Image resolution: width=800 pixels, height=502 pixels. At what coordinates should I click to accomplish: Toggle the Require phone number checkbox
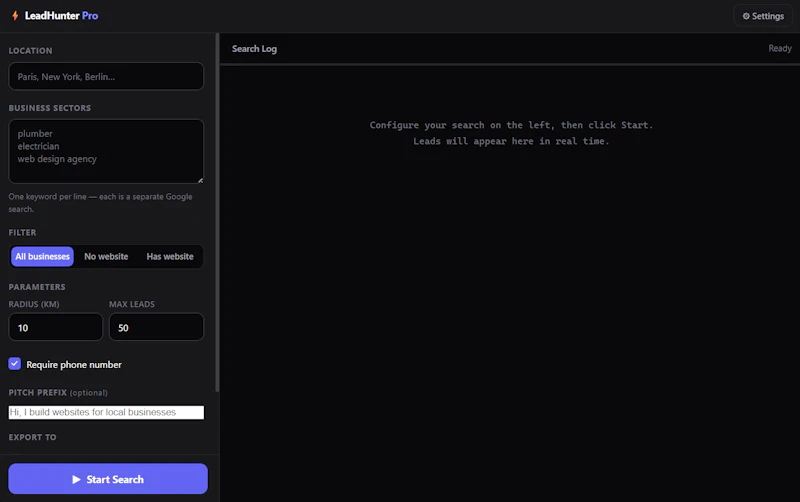[14, 364]
